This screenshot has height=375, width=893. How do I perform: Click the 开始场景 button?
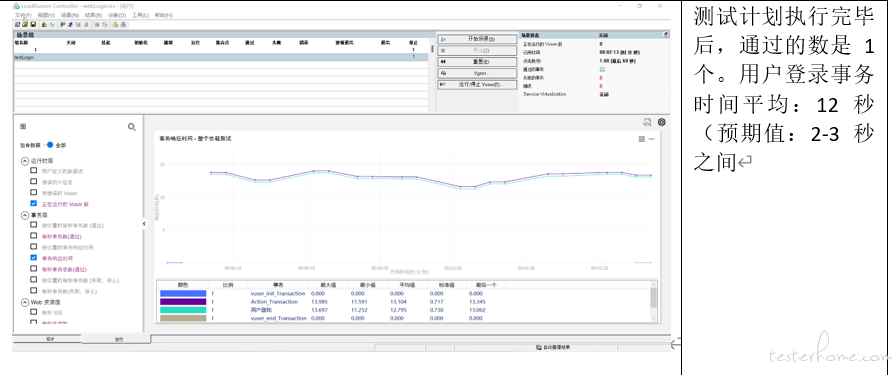point(477,39)
